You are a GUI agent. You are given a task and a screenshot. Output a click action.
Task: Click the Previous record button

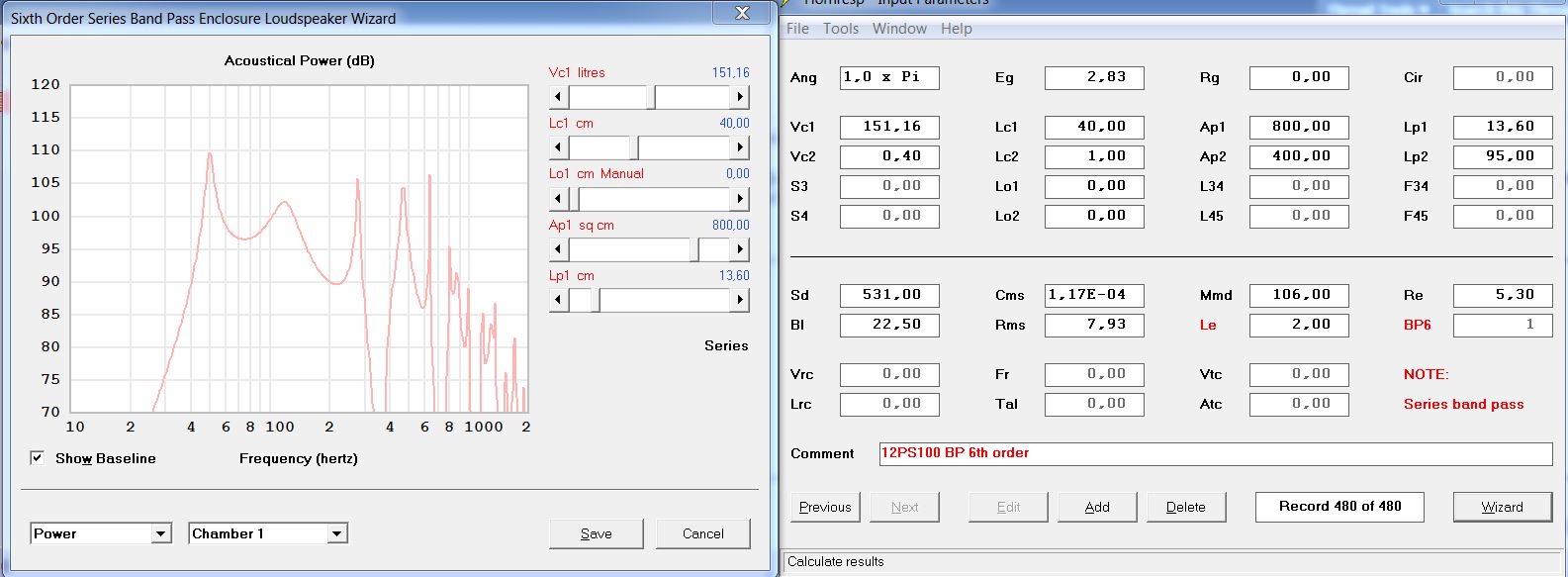[825, 507]
